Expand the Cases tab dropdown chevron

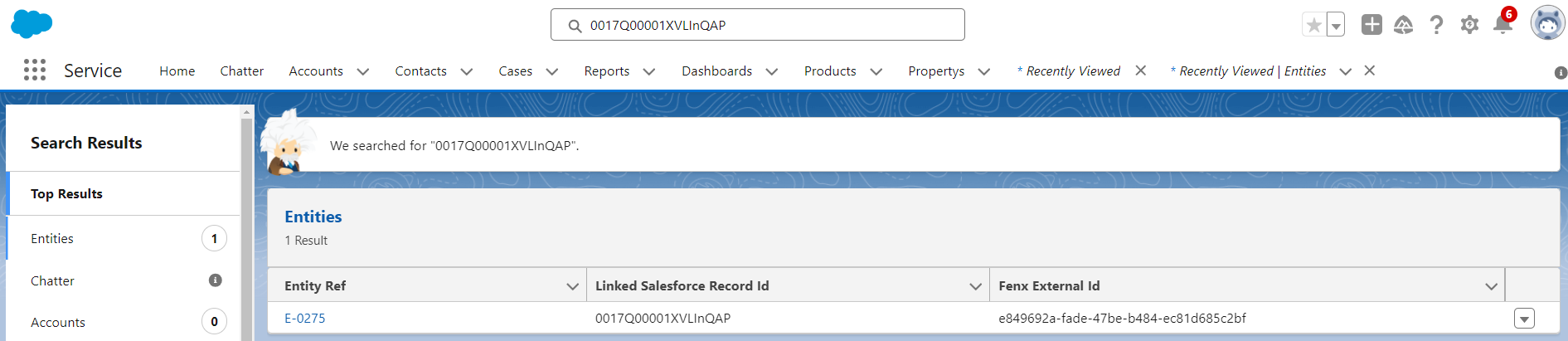(552, 71)
